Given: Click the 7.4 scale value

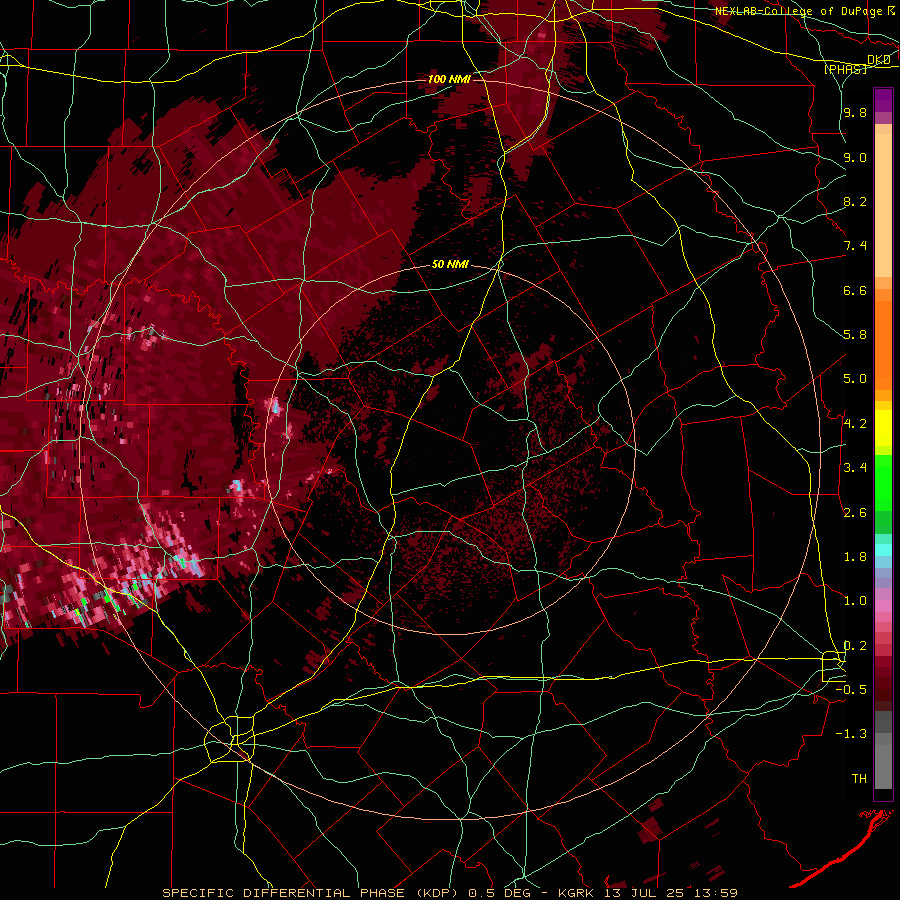Looking at the screenshot, I should 855,246.
